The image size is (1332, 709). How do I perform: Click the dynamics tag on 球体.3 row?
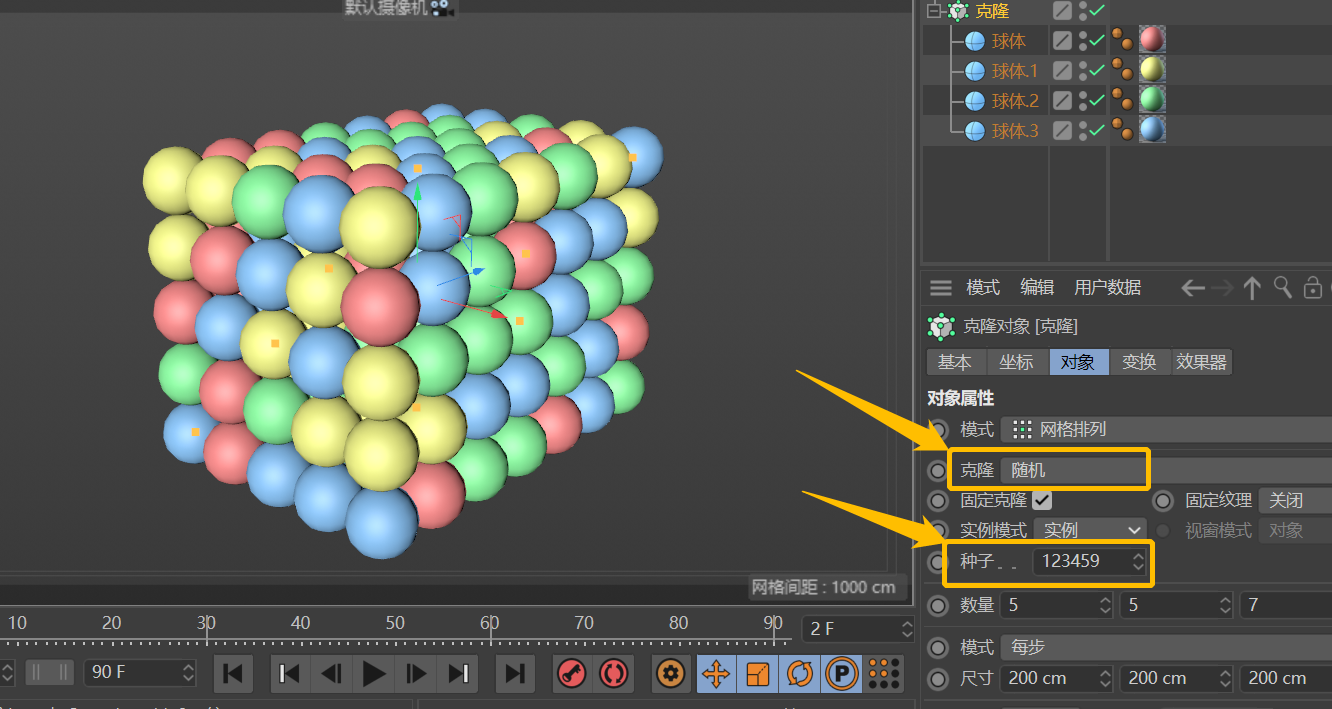click(1123, 130)
